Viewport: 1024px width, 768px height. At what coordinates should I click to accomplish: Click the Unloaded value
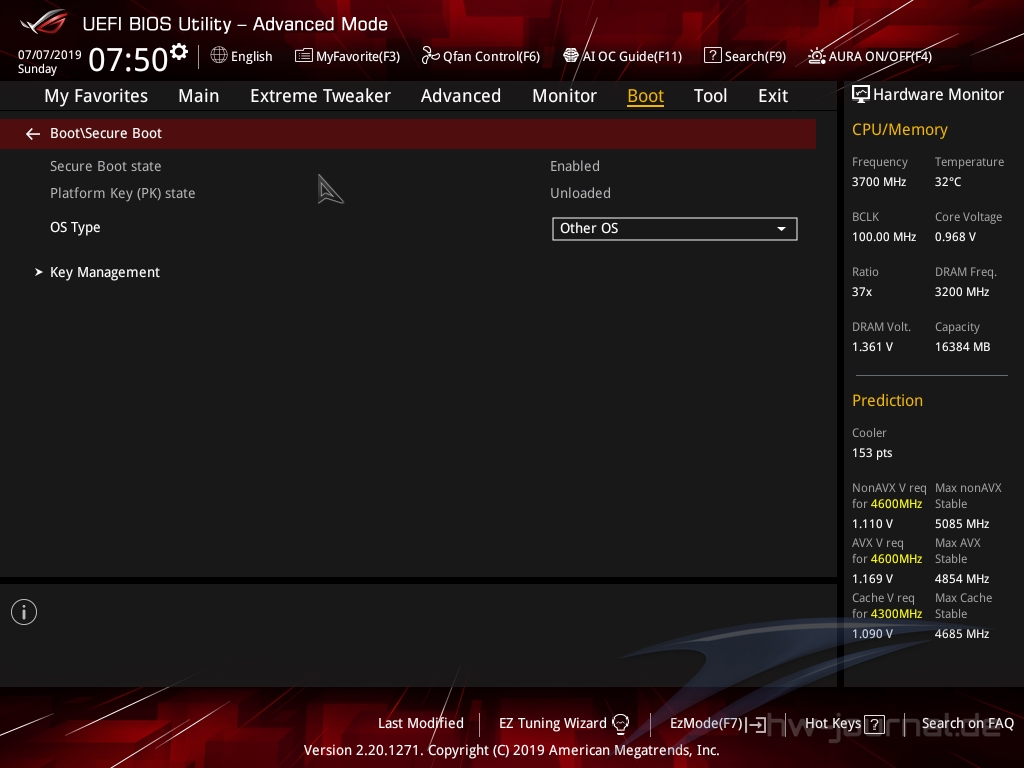coord(580,193)
